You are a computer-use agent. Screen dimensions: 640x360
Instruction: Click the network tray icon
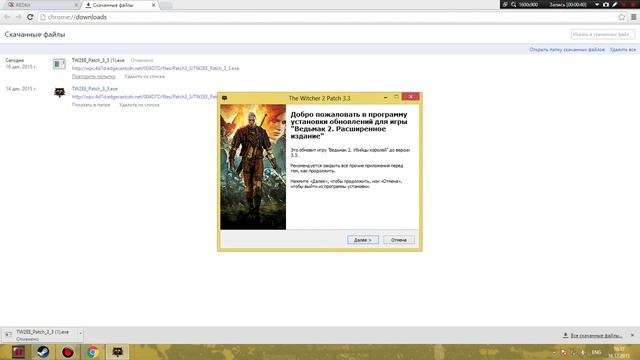(573, 352)
